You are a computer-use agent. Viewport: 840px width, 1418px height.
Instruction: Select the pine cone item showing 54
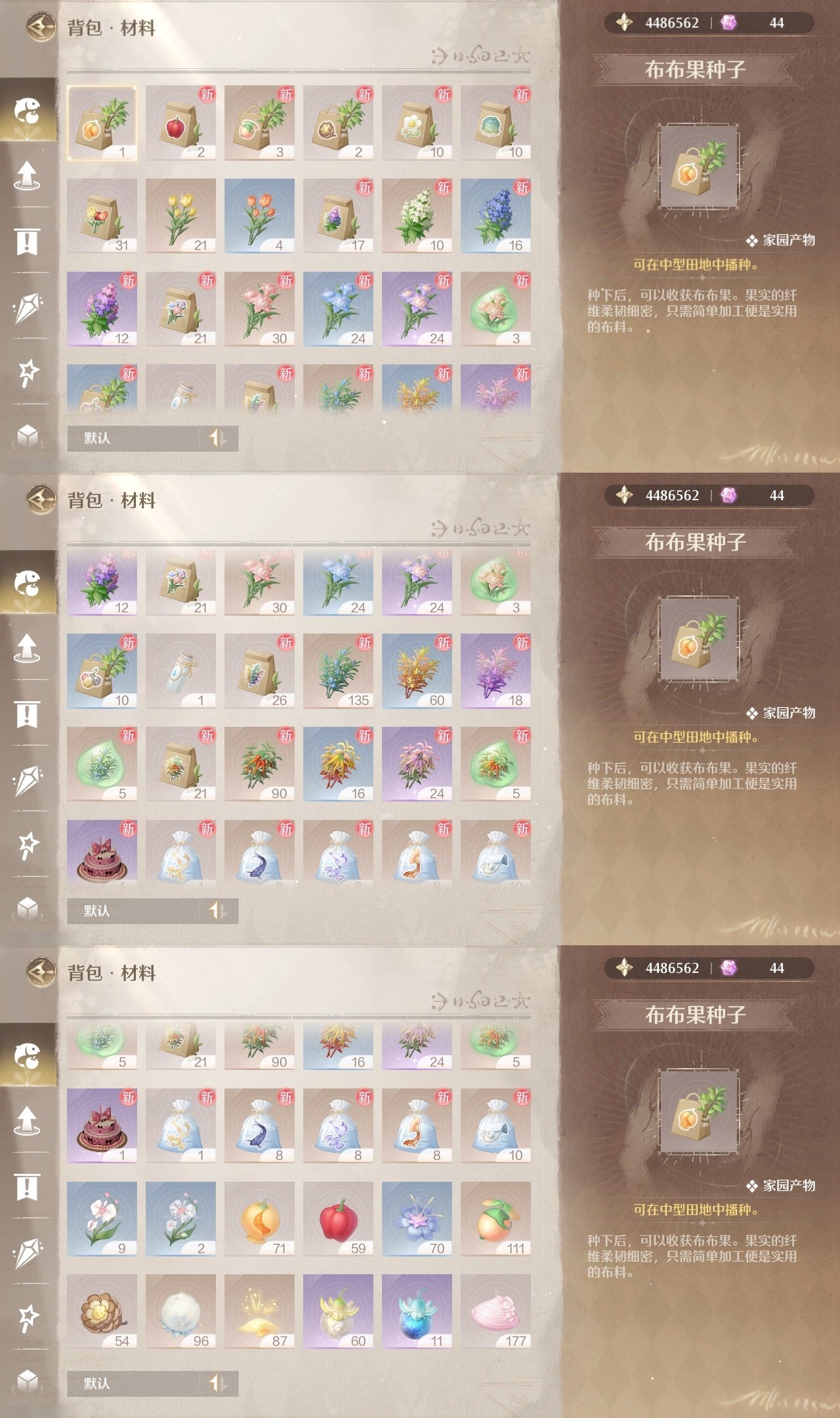tap(102, 1312)
